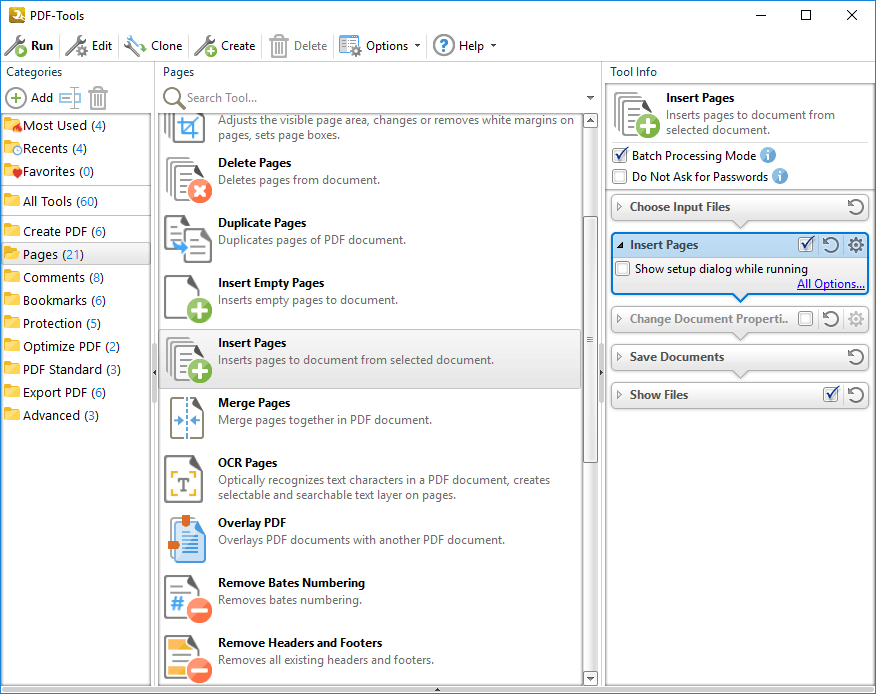876x694 pixels.
Task: Select Remove Bates Numbering icon
Action: [x=188, y=599]
